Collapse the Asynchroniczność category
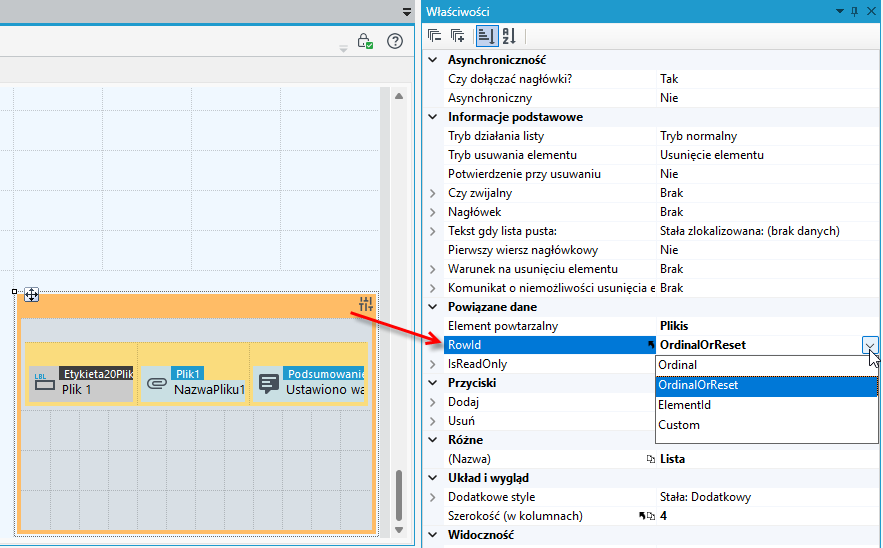The image size is (883, 548). pyautogui.click(x=432, y=60)
